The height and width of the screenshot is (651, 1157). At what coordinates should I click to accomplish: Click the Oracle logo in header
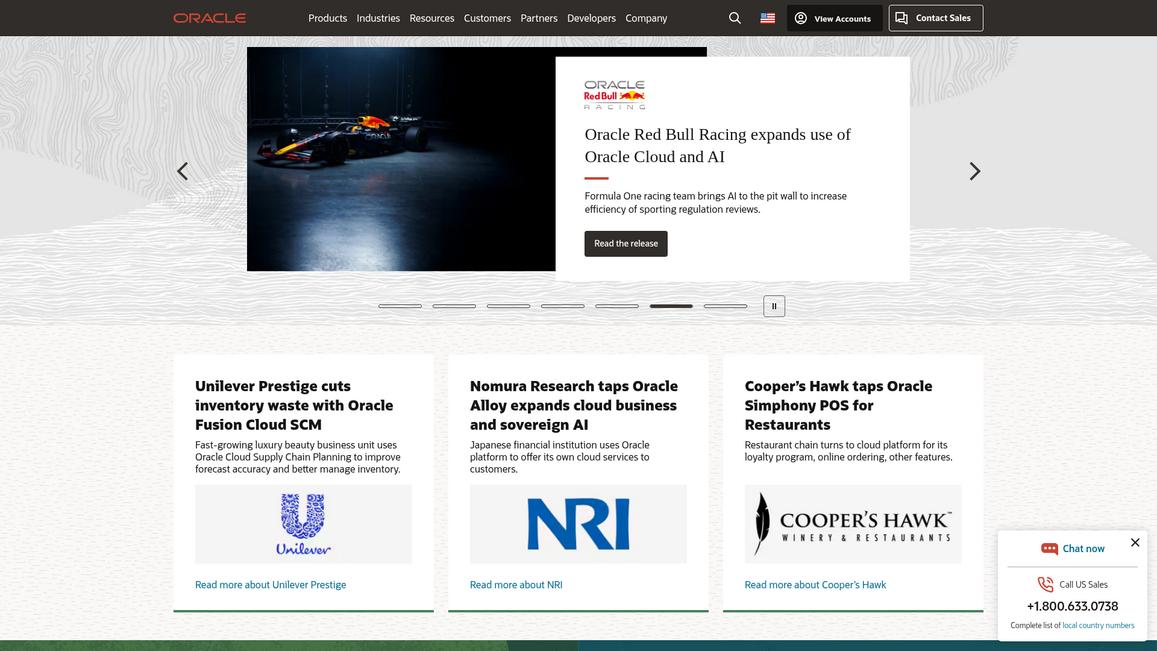point(210,18)
